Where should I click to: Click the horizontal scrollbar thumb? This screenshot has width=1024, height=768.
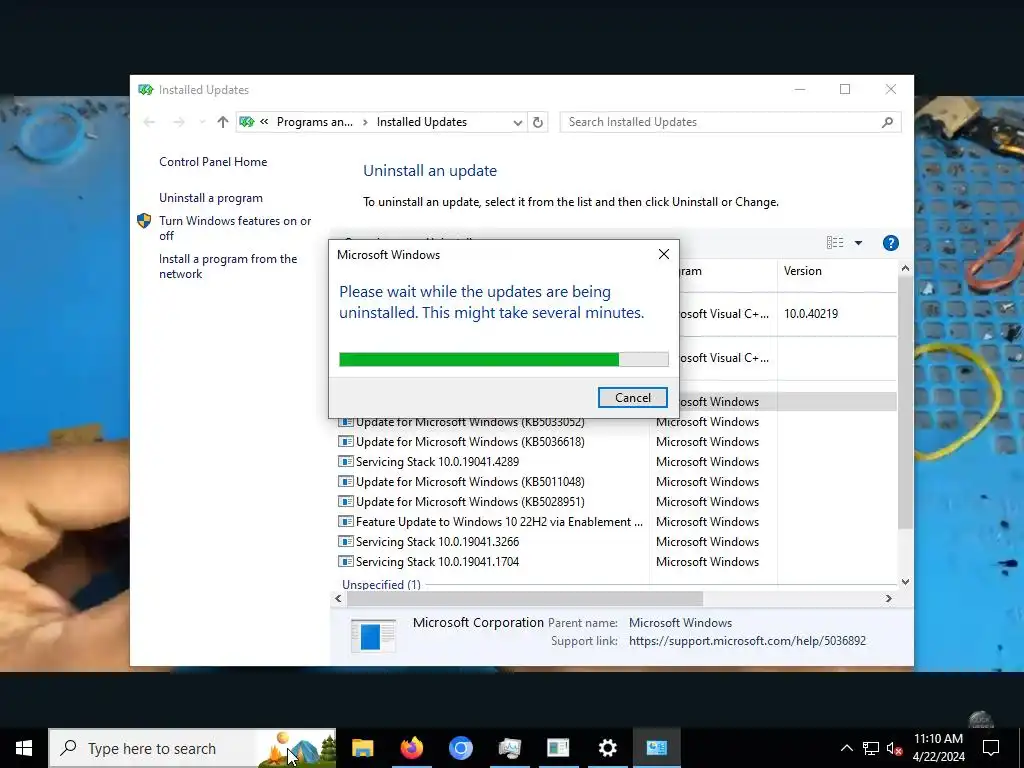click(x=524, y=598)
